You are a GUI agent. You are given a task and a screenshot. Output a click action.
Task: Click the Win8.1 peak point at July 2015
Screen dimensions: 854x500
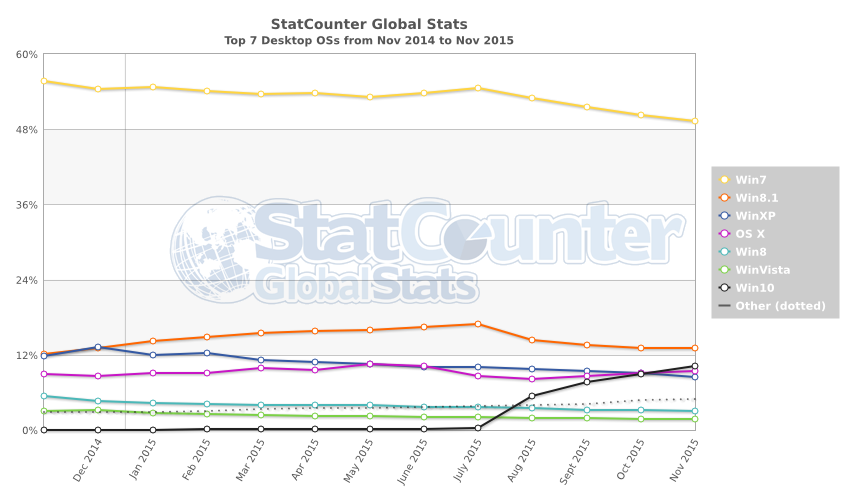[x=478, y=324]
